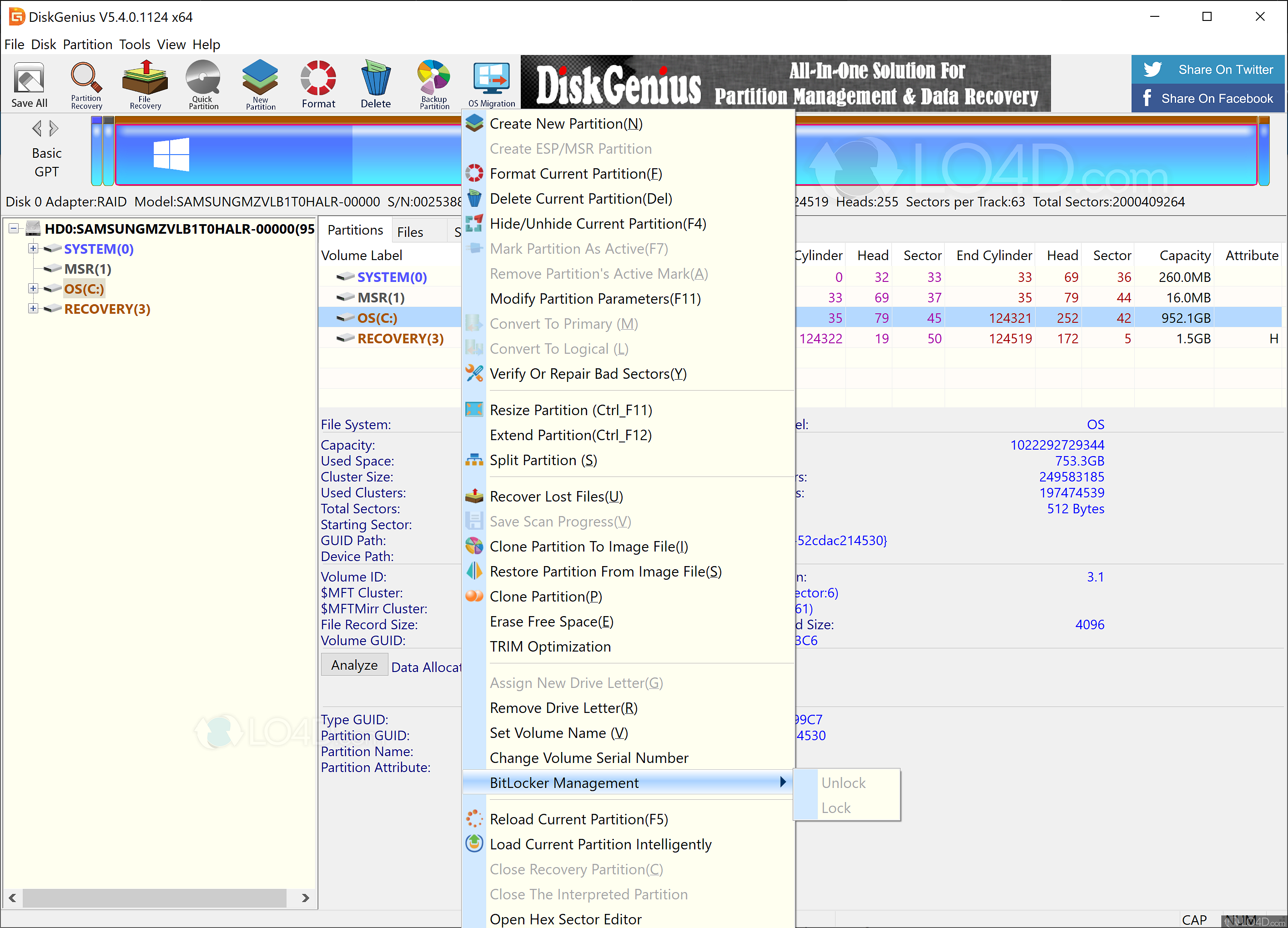Click the Format toolbar icon
The image size is (1288, 928).
tap(319, 85)
